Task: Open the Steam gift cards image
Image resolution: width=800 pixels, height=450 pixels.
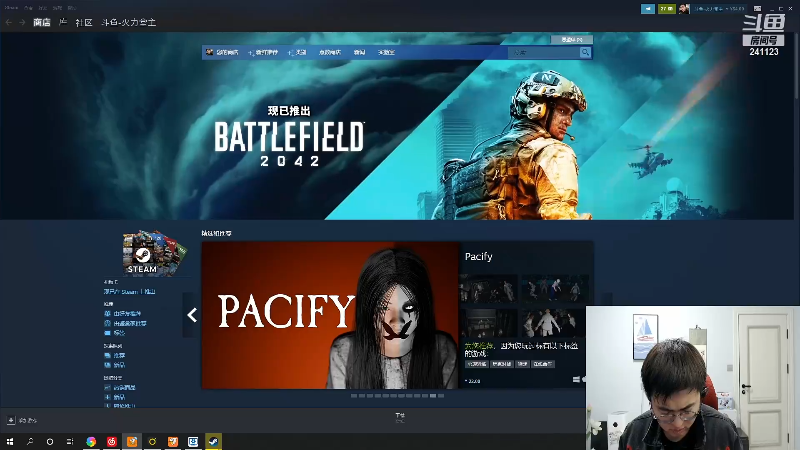Action: [x=153, y=253]
